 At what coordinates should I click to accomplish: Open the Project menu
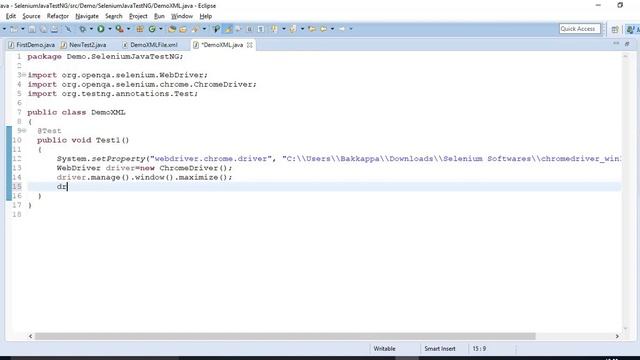(x=138, y=16)
